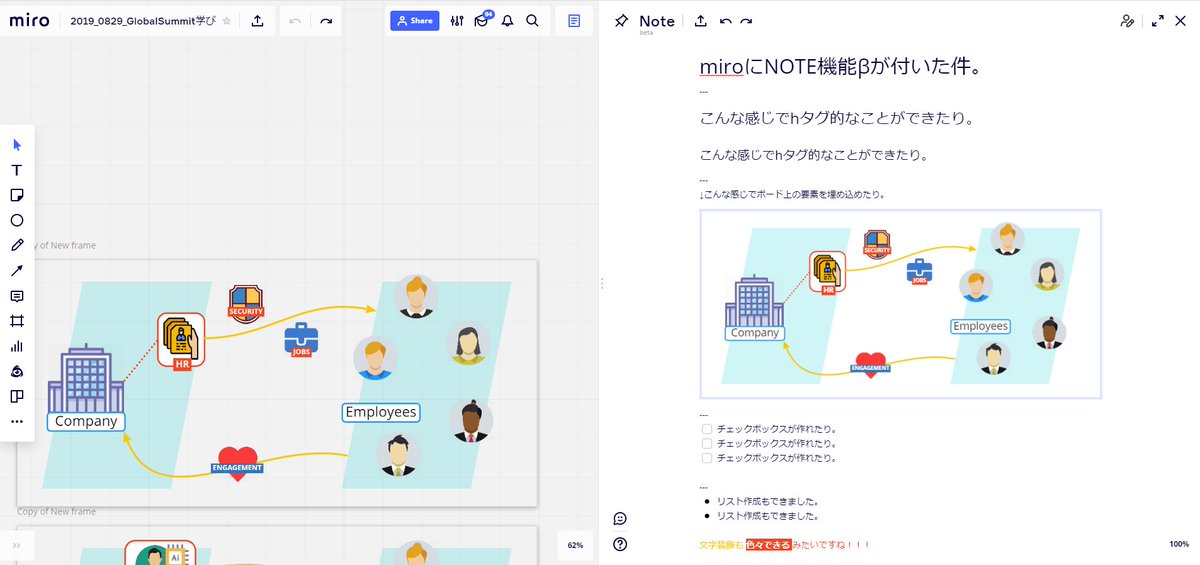Viewport: 1200px width, 565px height.
Task: Undo the last board action
Action: (295, 20)
